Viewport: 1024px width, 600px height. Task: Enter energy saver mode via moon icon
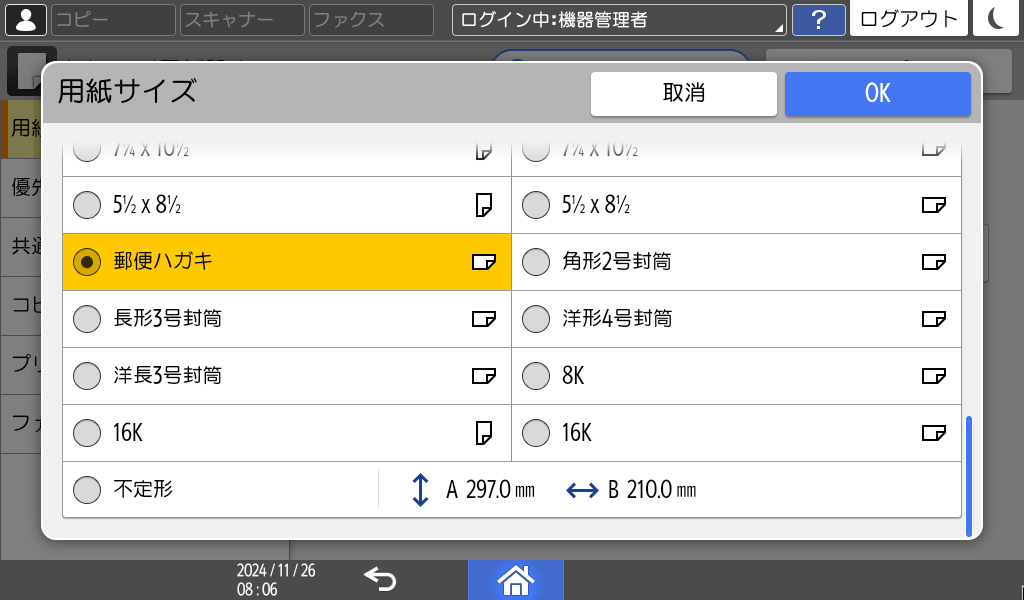tap(995, 19)
